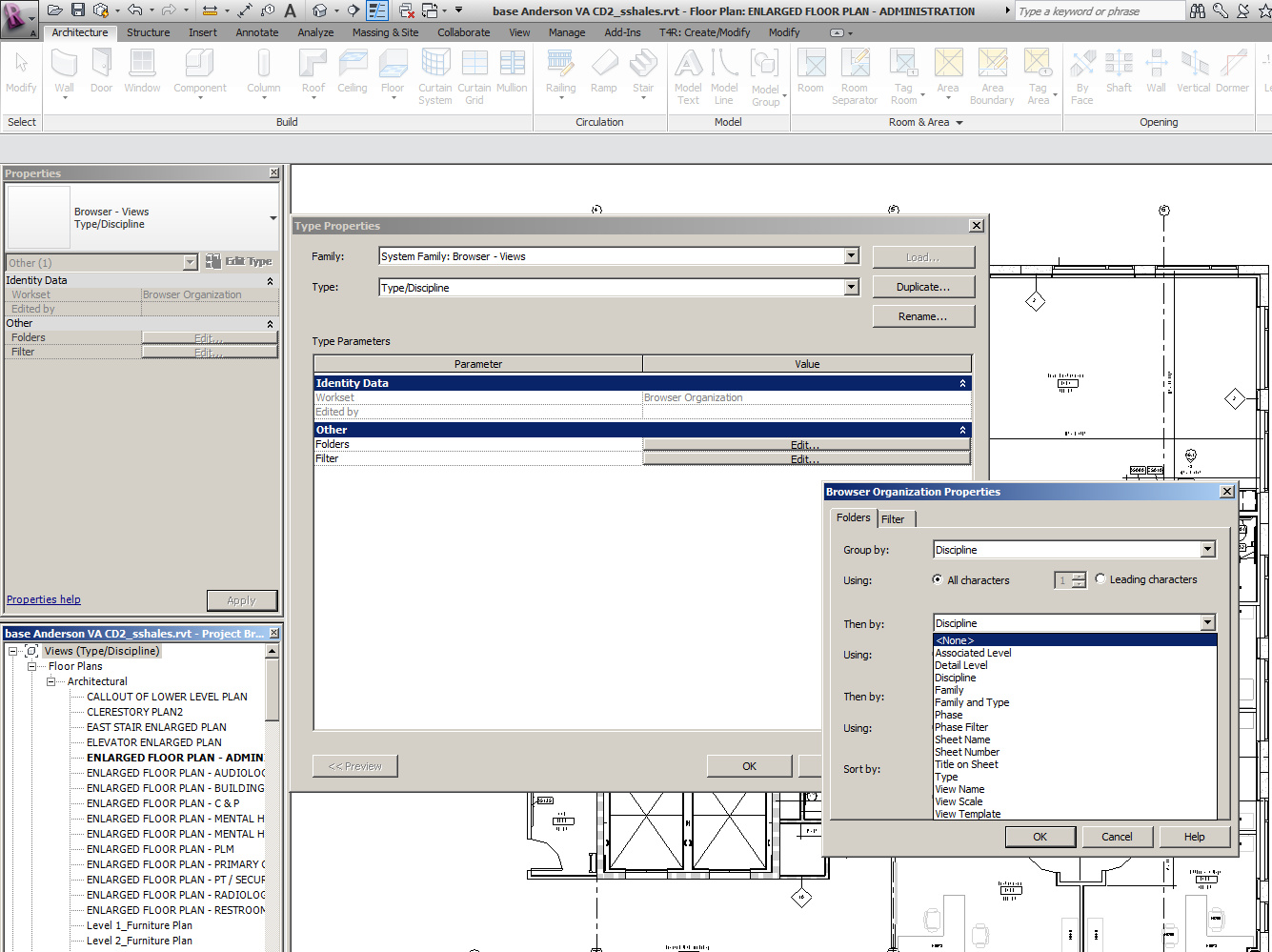The height and width of the screenshot is (952, 1272).
Task: Click the Duplicate button
Action: (923, 286)
